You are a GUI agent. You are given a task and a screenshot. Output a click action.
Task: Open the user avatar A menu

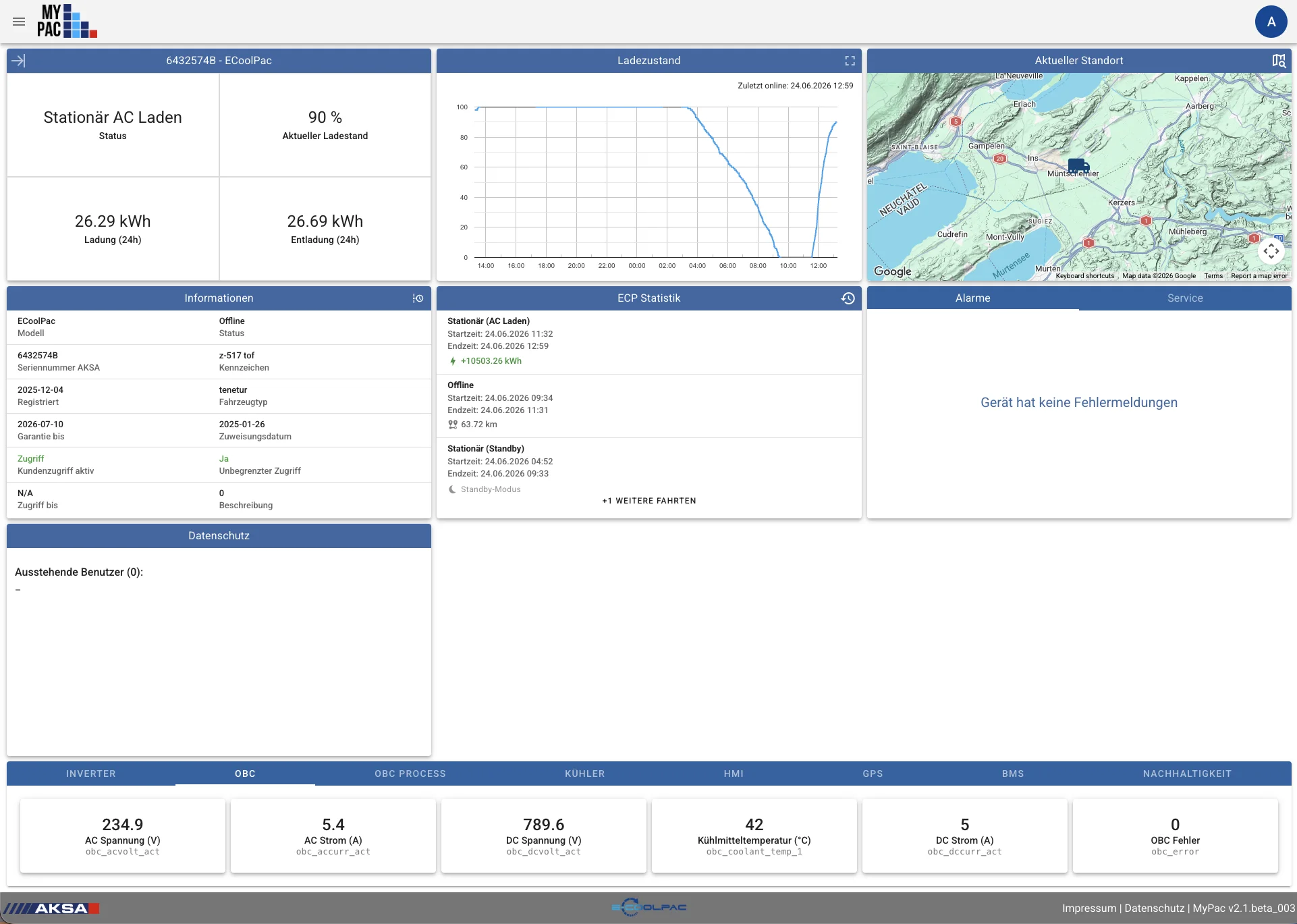(1271, 22)
